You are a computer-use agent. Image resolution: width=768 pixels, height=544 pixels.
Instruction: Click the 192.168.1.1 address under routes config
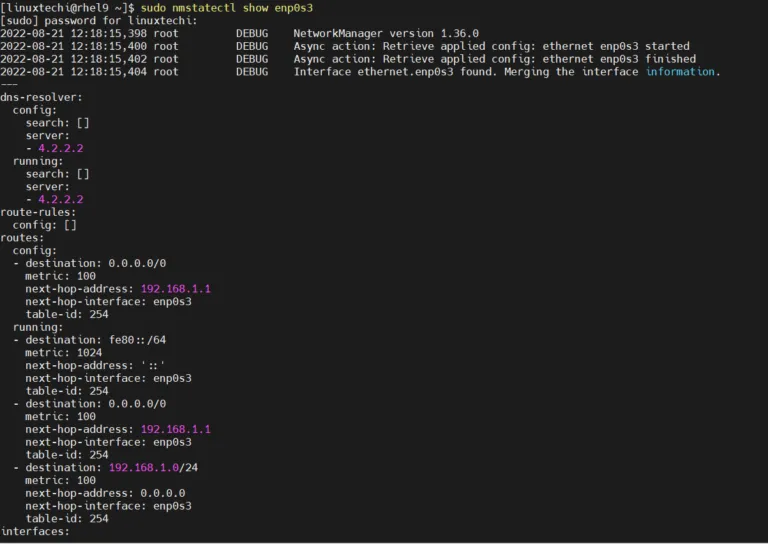(175, 289)
